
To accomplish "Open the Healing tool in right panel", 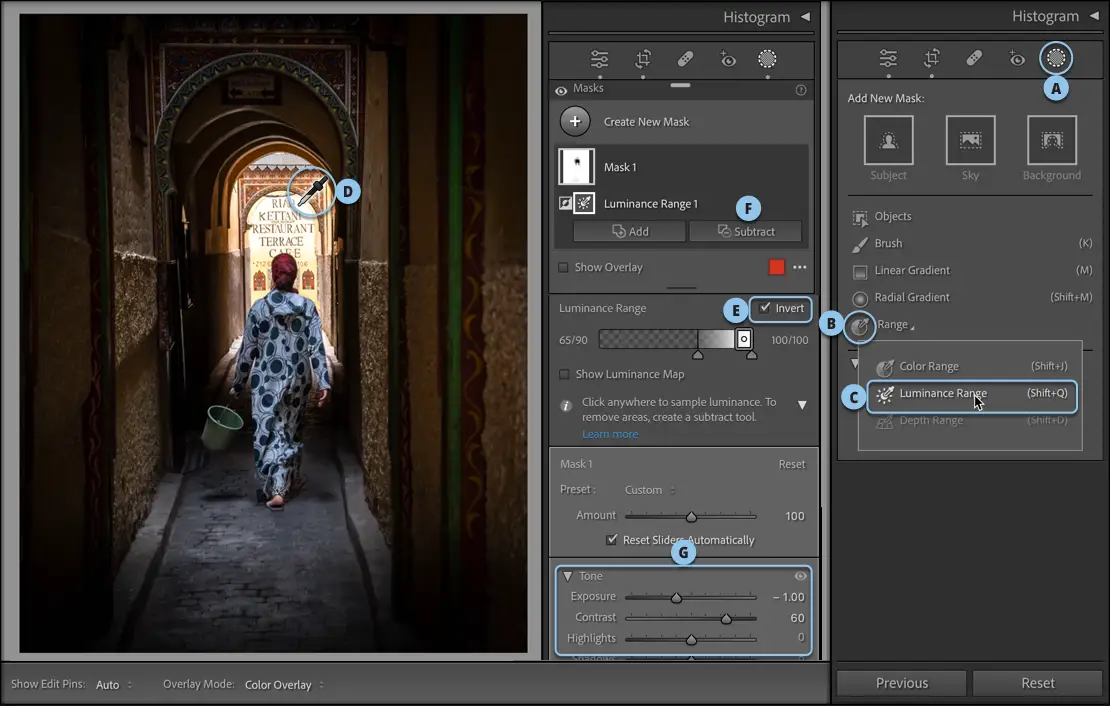I will click(974, 59).
